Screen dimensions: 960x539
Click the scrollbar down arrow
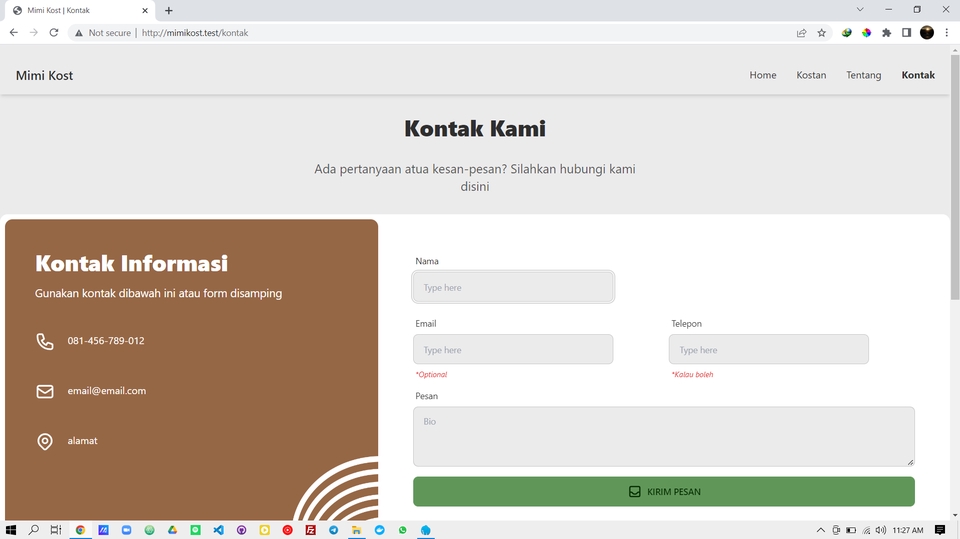pyautogui.click(x=954, y=516)
